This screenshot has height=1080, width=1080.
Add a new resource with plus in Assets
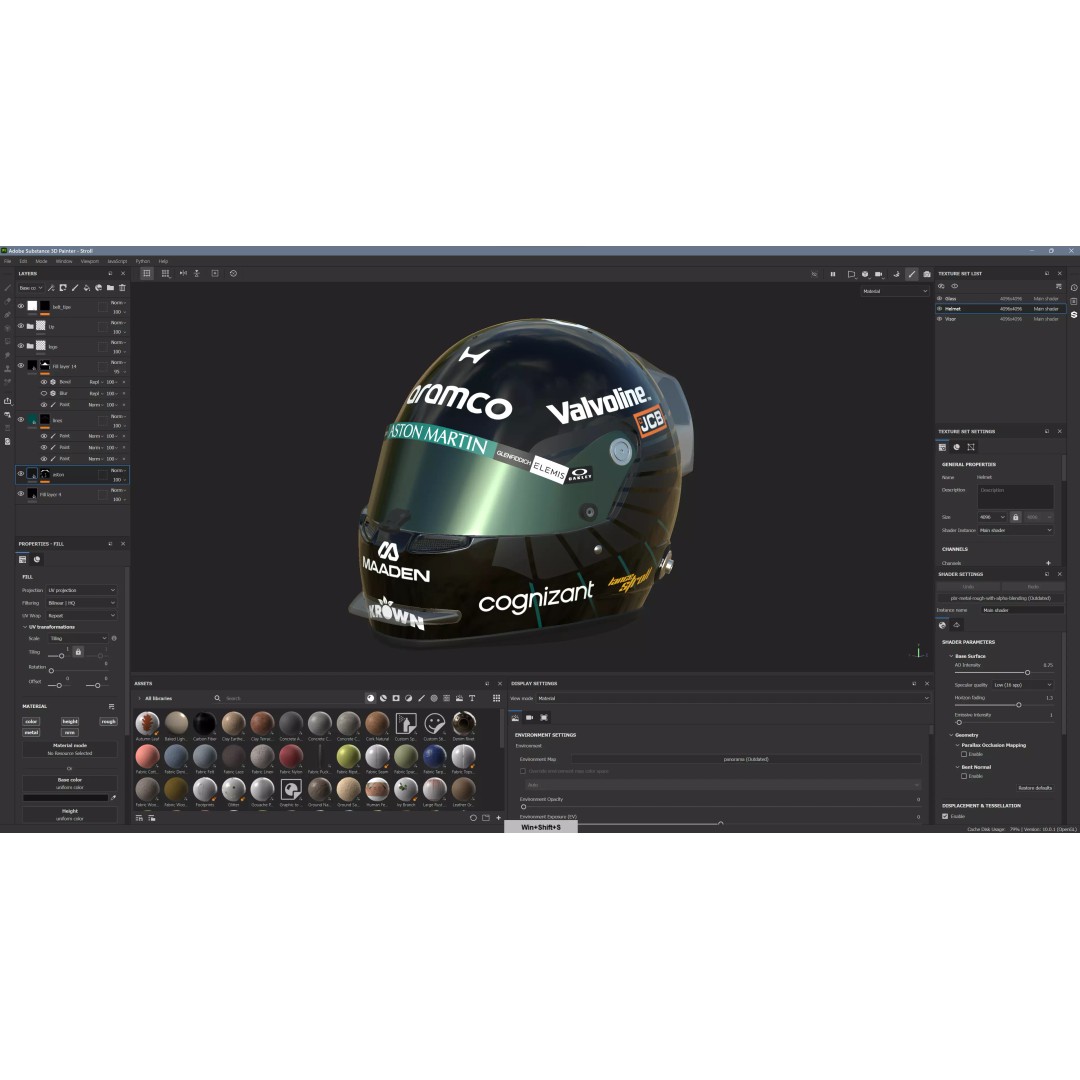click(499, 818)
